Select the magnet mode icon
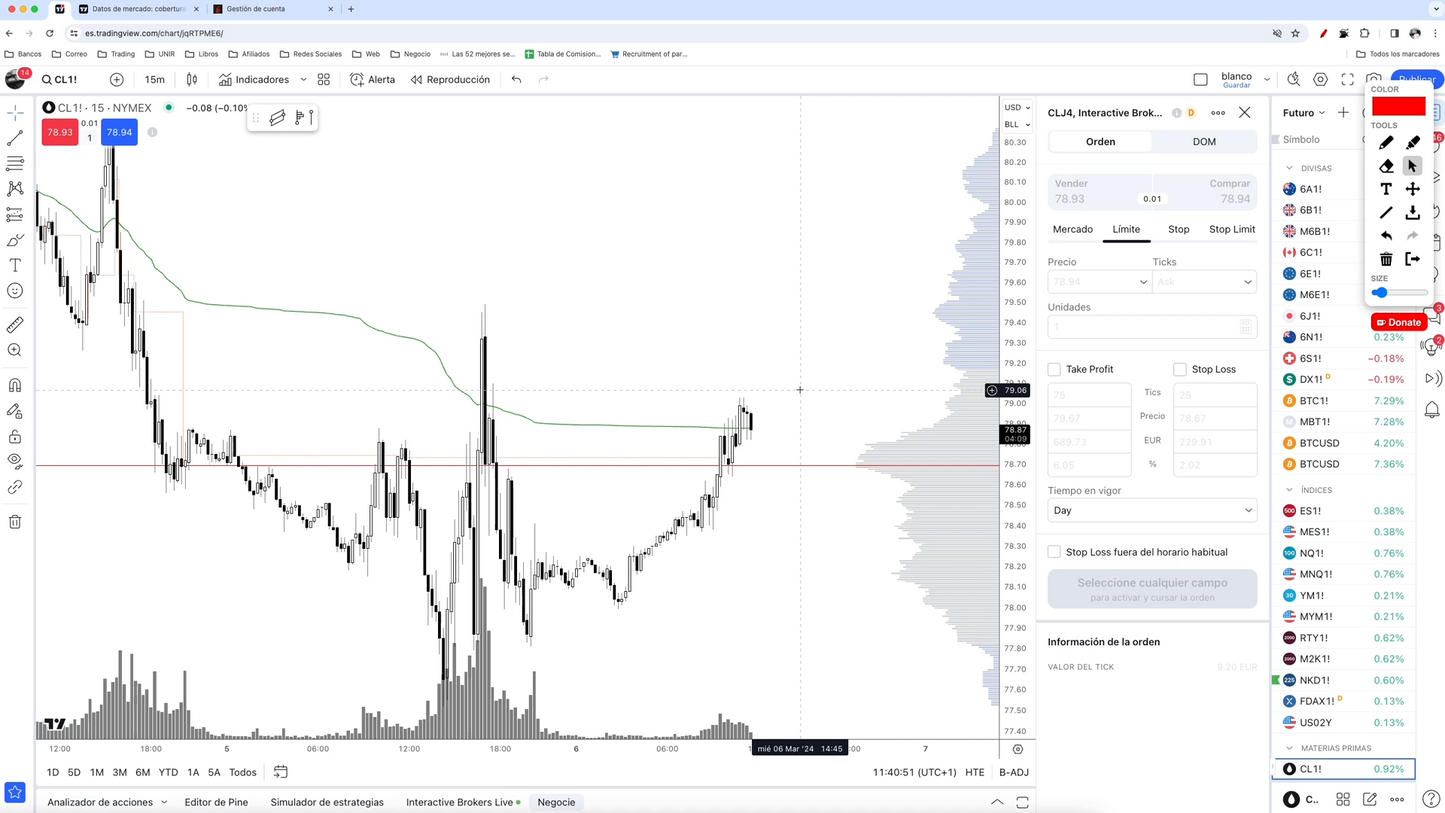 [x=15, y=385]
